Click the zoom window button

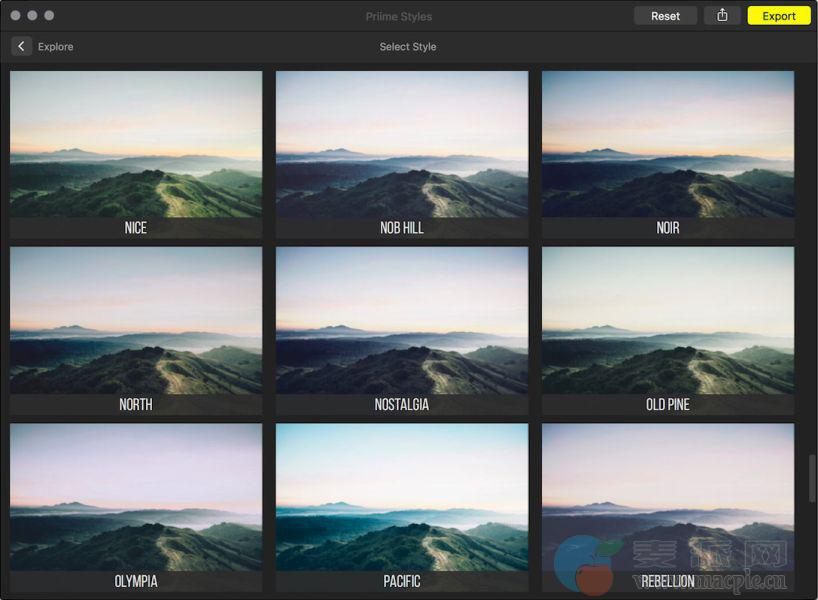pyautogui.click(x=49, y=16)
